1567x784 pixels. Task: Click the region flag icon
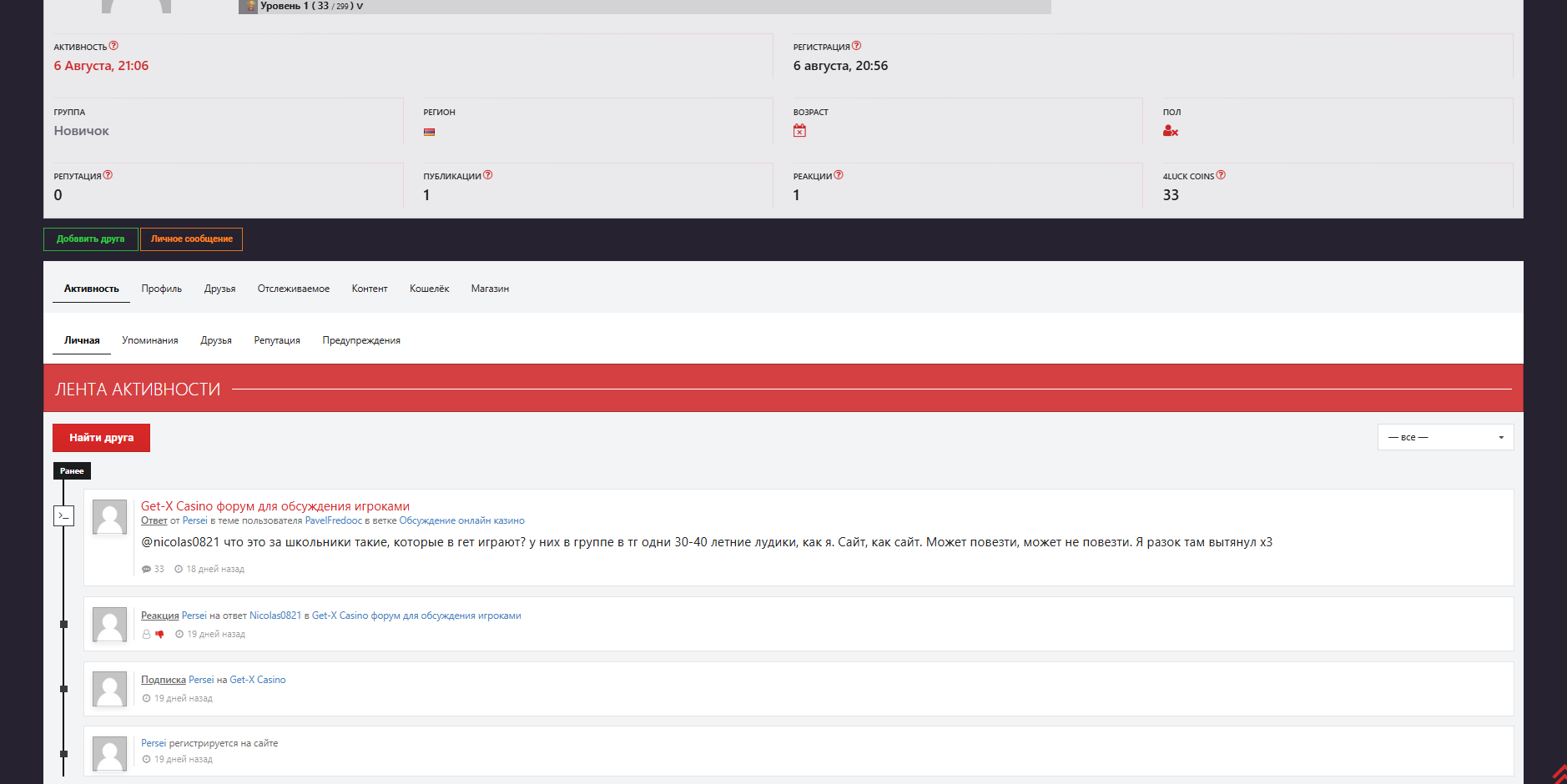tap(429, 132)
